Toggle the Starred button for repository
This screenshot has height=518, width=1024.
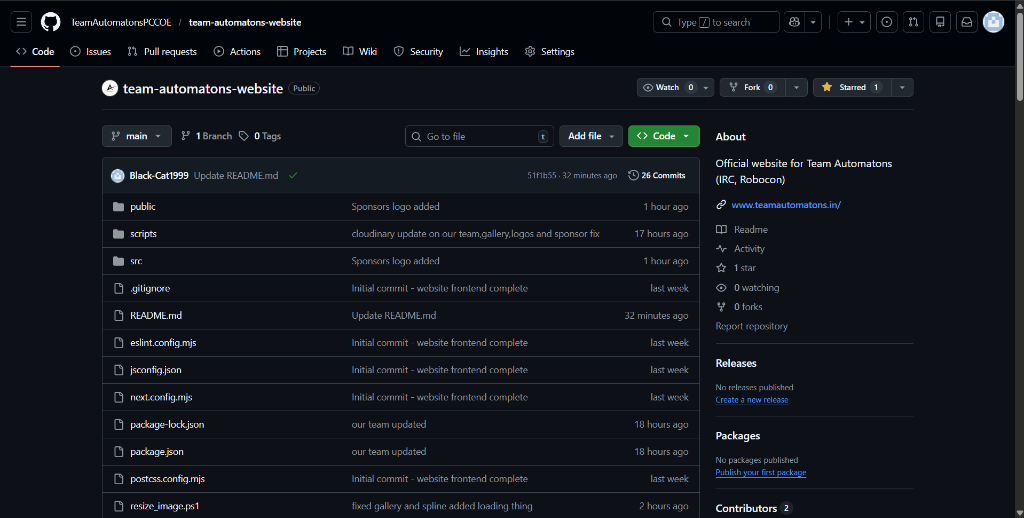pos(850,88)
